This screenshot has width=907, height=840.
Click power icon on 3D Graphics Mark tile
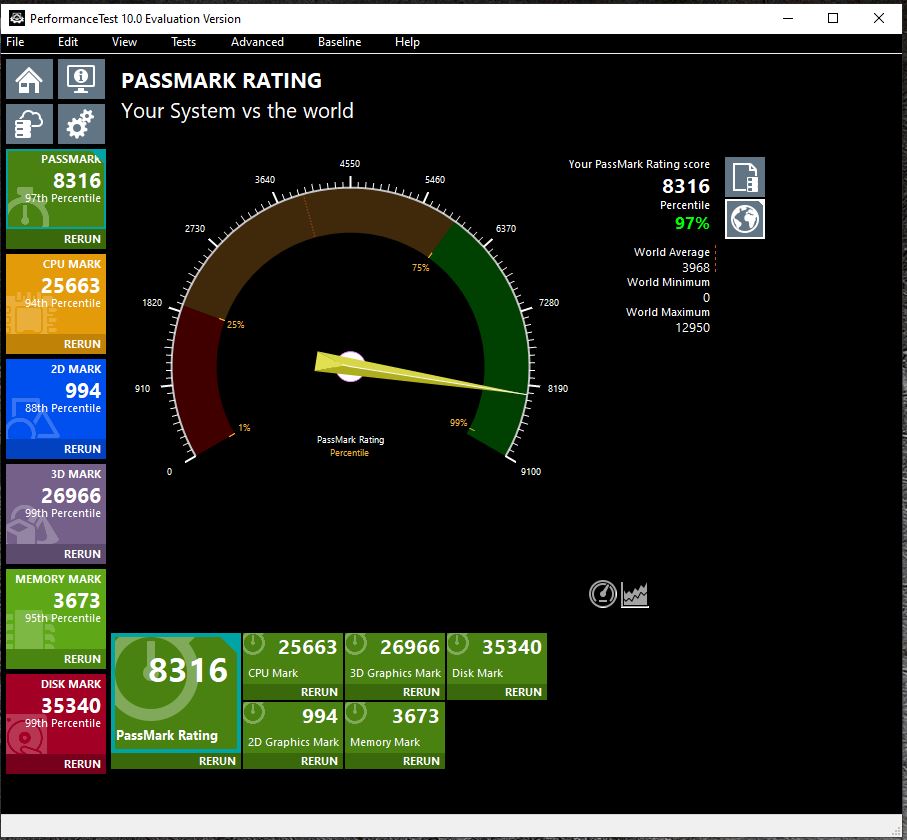pyautogui.click(x=356, y=644)
